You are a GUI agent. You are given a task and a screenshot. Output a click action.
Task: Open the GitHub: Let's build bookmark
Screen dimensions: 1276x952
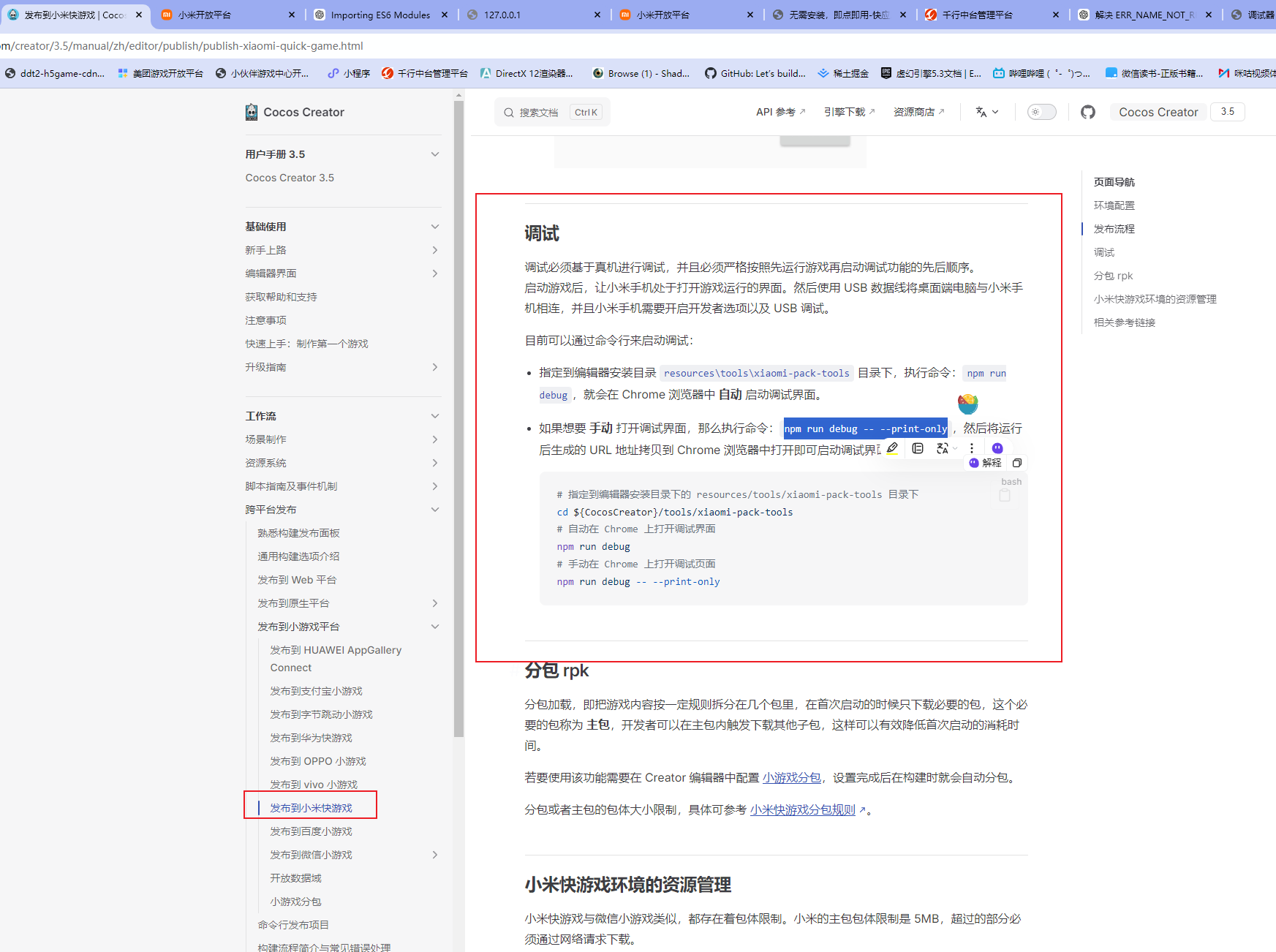(x=755, y=73)
